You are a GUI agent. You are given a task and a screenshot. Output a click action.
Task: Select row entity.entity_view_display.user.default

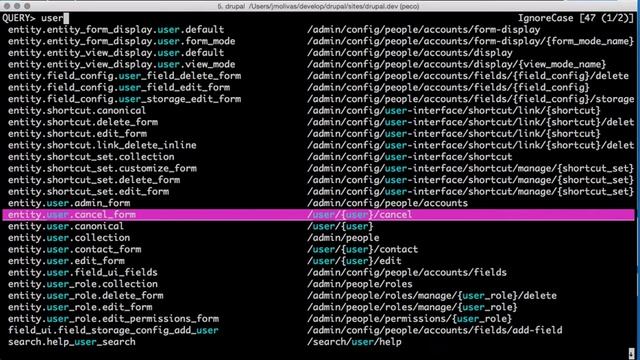tap(318, 53)
